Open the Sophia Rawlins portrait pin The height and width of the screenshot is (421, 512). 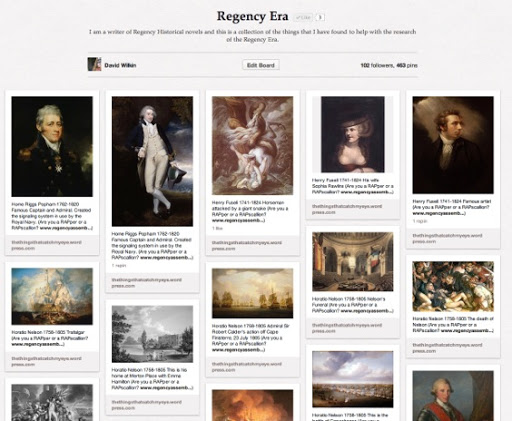[x=353, y=134]
